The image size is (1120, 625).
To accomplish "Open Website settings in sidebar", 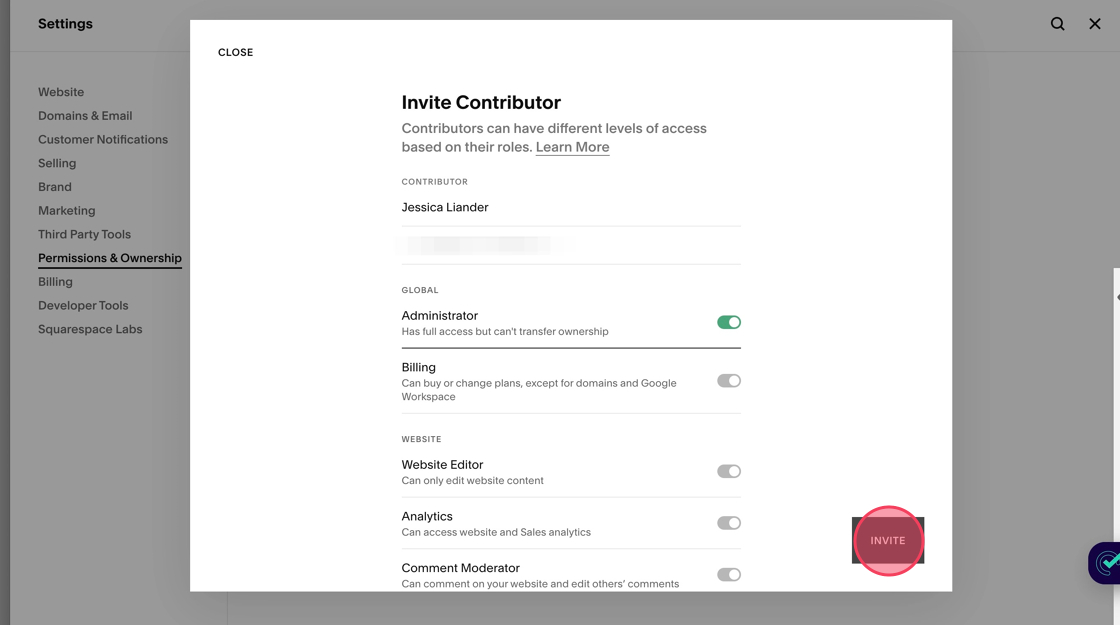I will tap(61, 92).
